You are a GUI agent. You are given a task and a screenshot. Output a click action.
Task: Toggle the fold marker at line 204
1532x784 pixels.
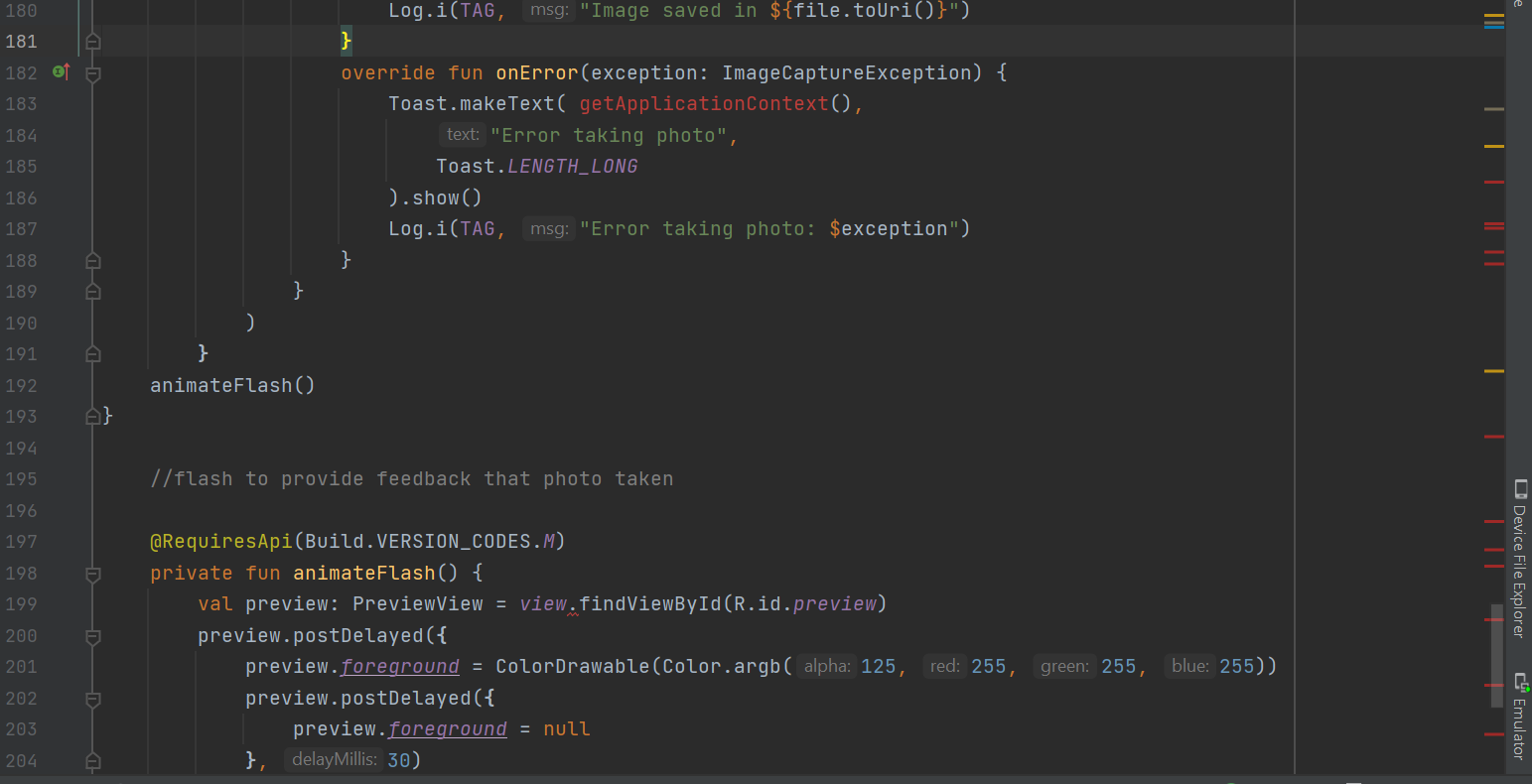pos(93,761)
